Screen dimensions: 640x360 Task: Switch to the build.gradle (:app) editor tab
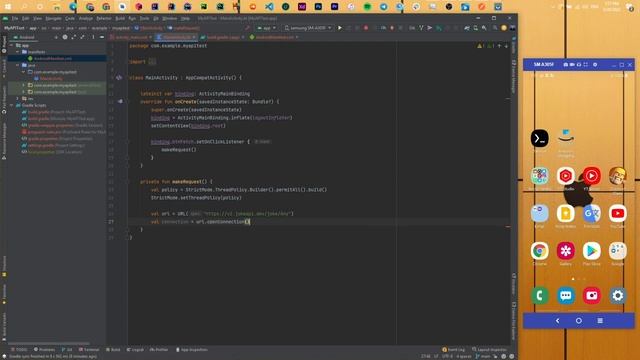click(223, 37)
